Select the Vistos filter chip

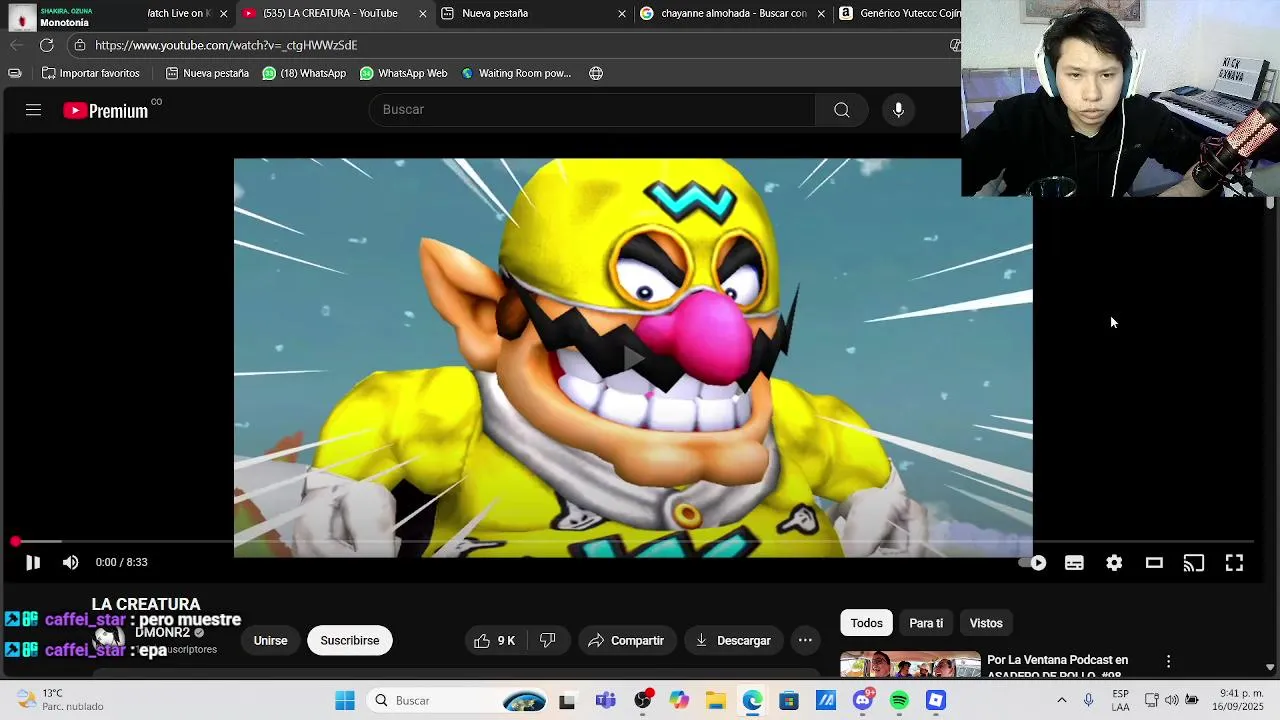click(986, 623)
